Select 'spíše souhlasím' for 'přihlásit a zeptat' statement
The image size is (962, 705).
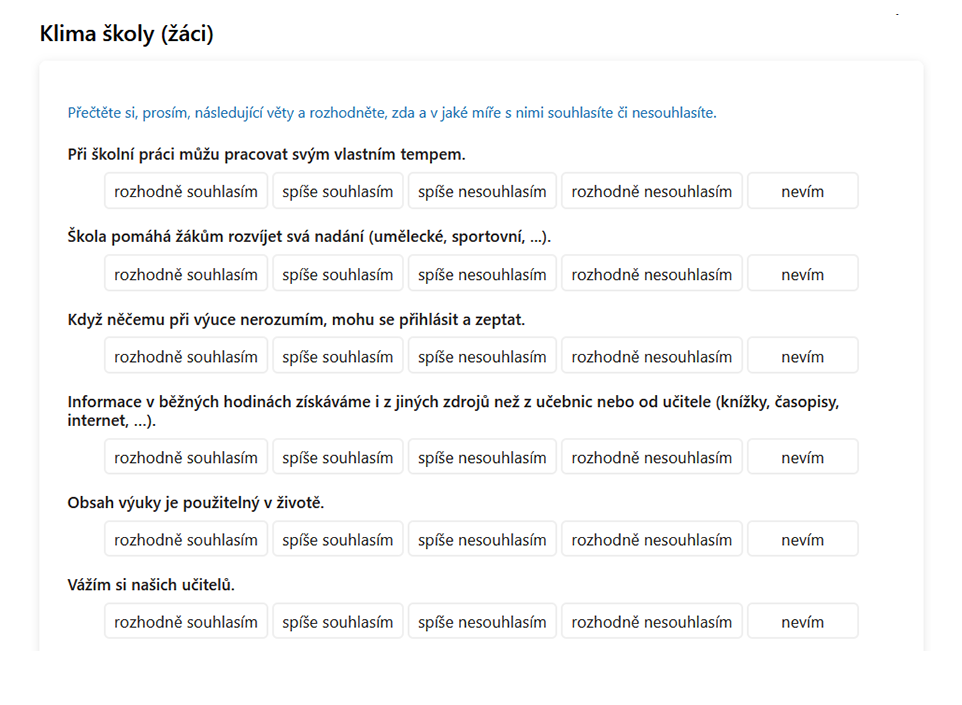(x=338, y=356)
